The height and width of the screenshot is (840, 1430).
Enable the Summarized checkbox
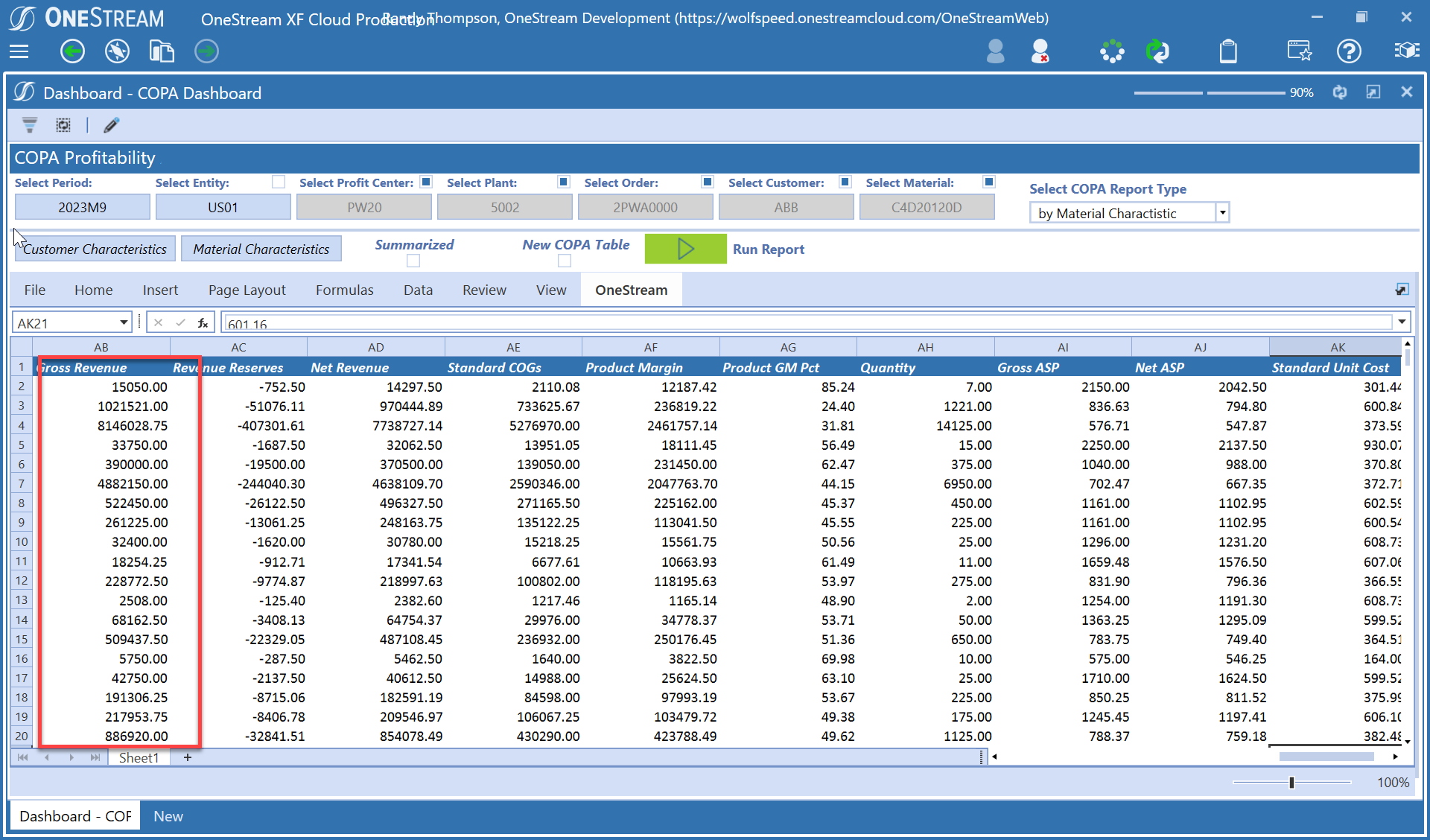pyautogui.click(x=413, y=261)
